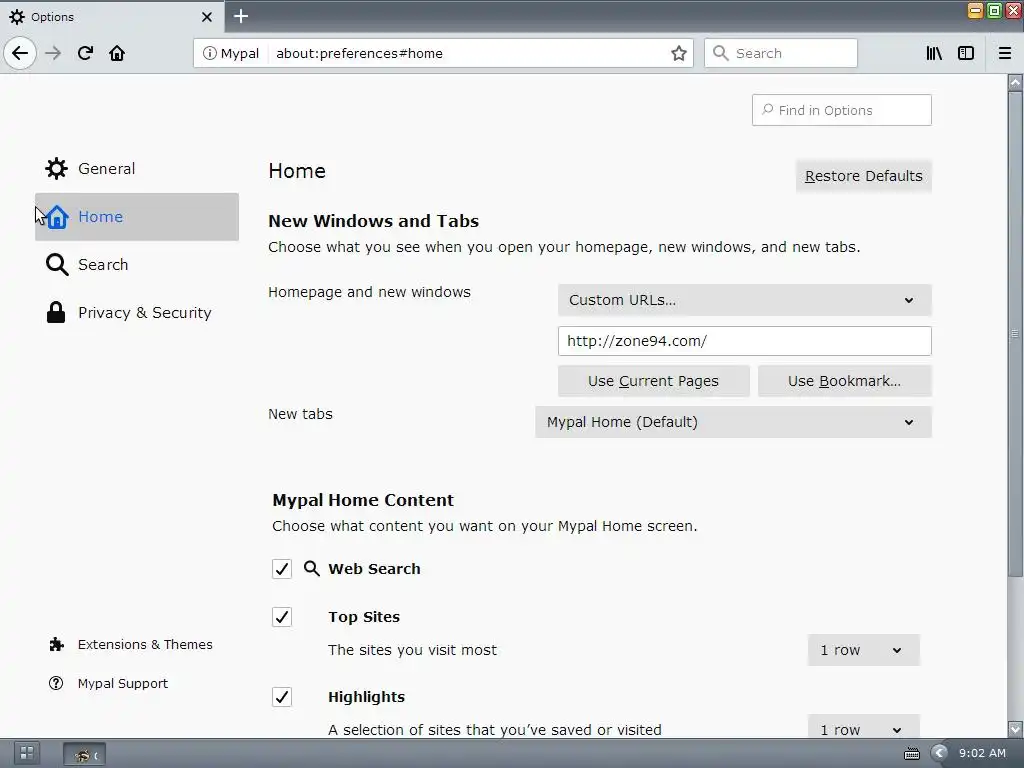Screen dimensions: 1024x768
Task: Open homepage with toolbar home icon
Action: pos(117,53)
